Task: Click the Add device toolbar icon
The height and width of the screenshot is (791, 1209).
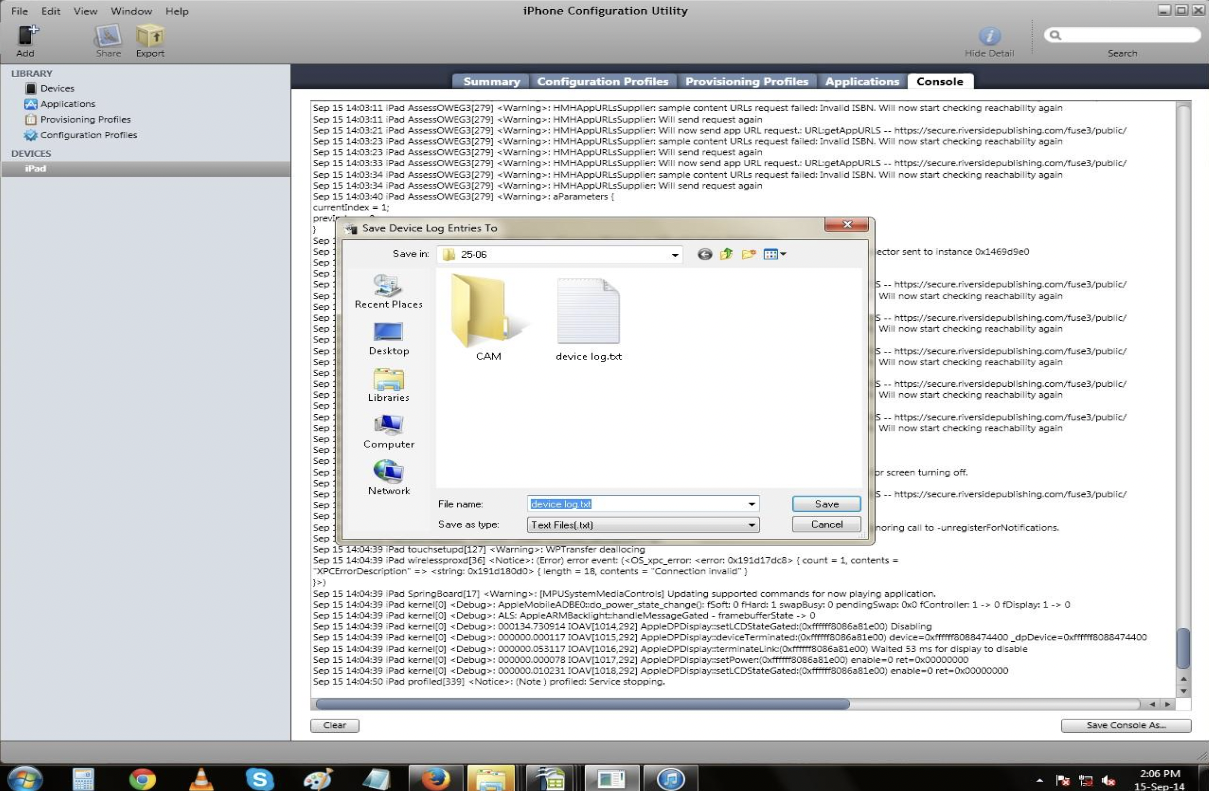Action: click(25, 37)
